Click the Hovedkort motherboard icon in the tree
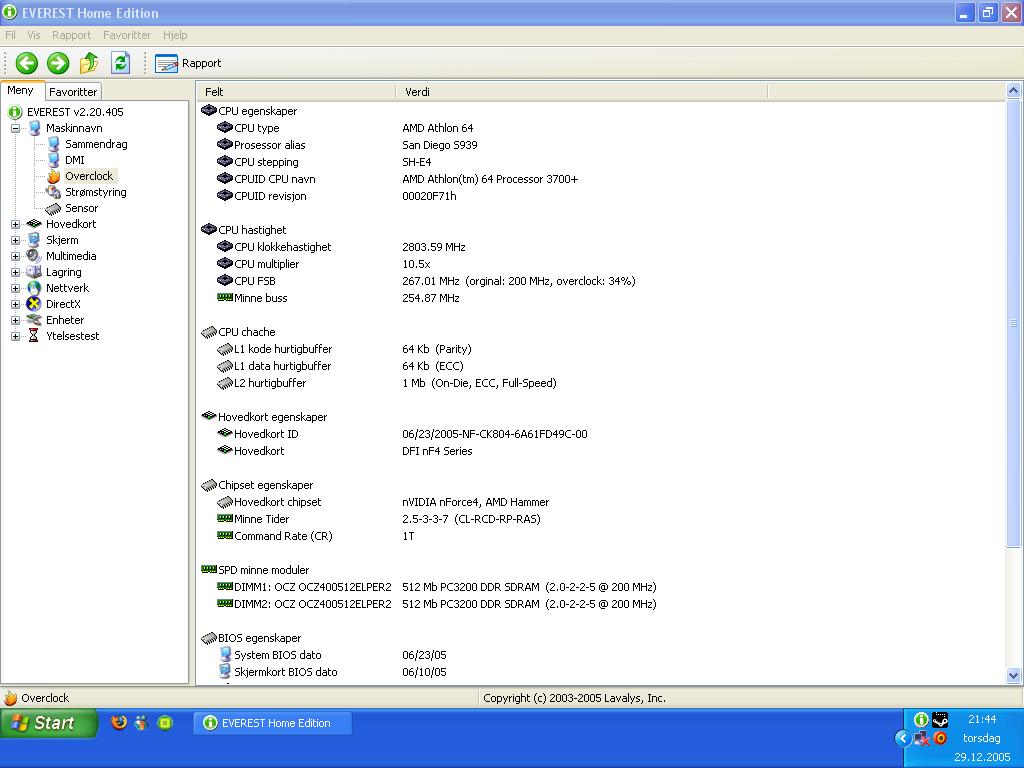This screenshot has height=768, width=1024. pyautogui.click(x=34, y=224)
